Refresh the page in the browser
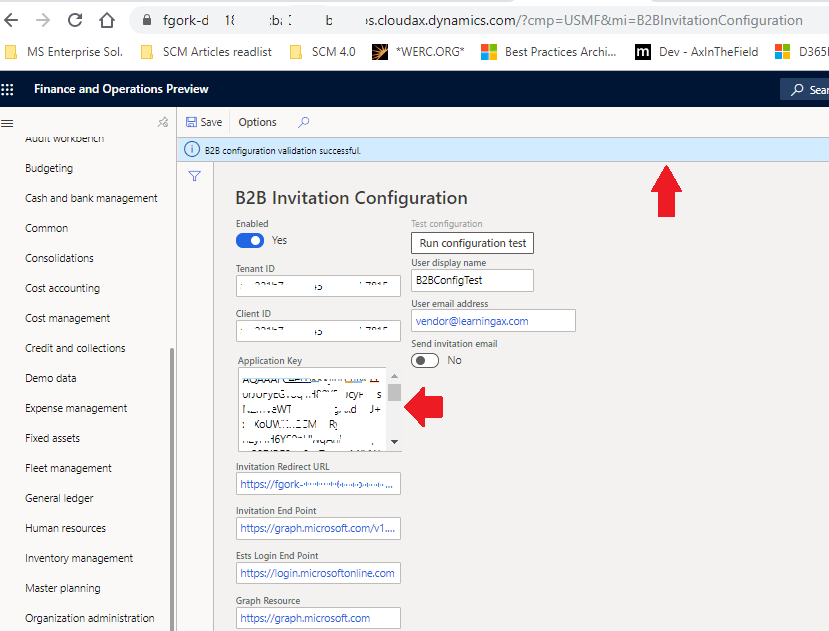 point(74,19)
